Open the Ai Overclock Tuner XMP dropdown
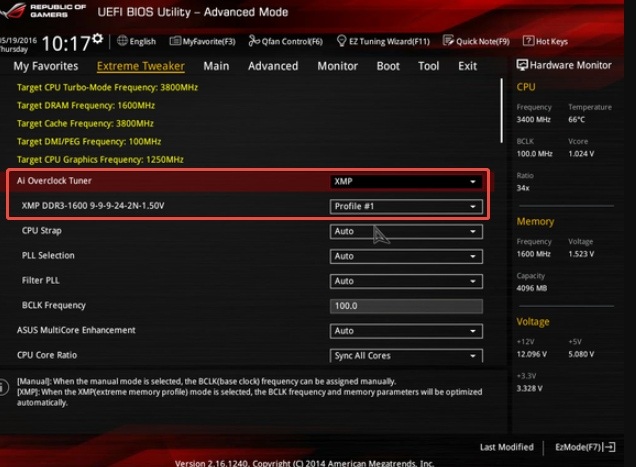The image size is (636, 467). (x=406, y=181)
